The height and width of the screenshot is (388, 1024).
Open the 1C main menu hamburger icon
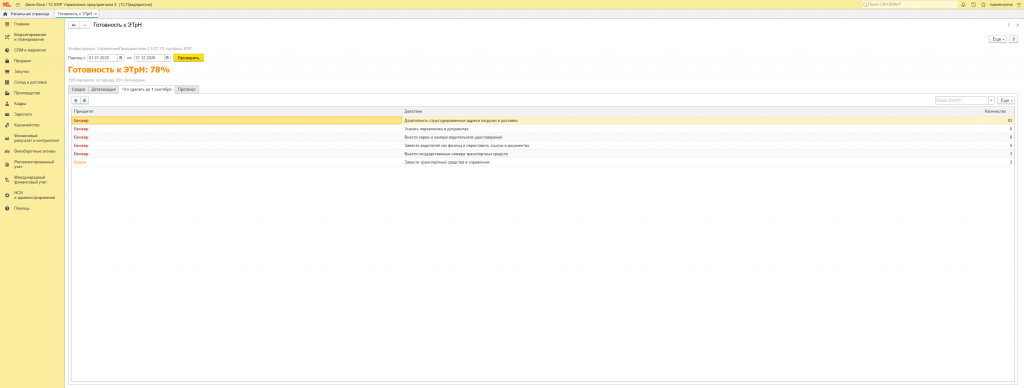(17, 4)
